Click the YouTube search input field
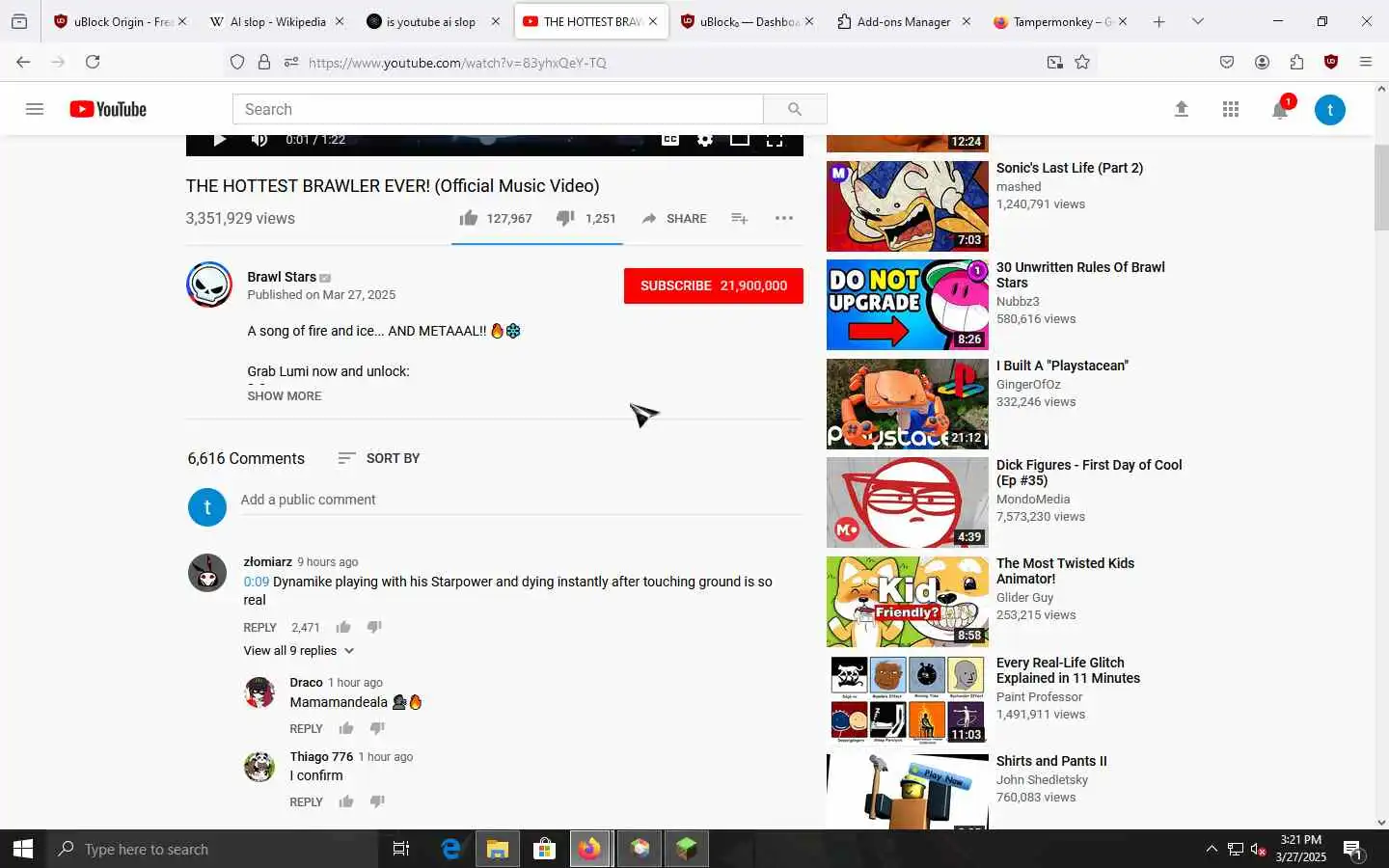 (x=498, y=109)
